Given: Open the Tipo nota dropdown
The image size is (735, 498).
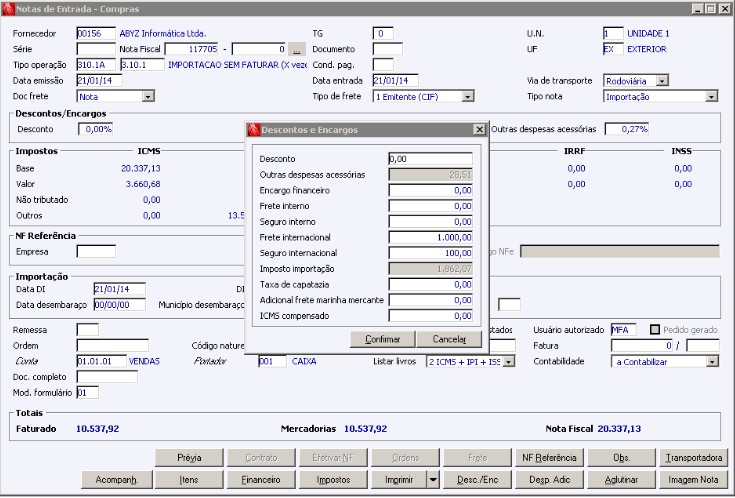Looking at the screenshot, I should coord(712,97).
